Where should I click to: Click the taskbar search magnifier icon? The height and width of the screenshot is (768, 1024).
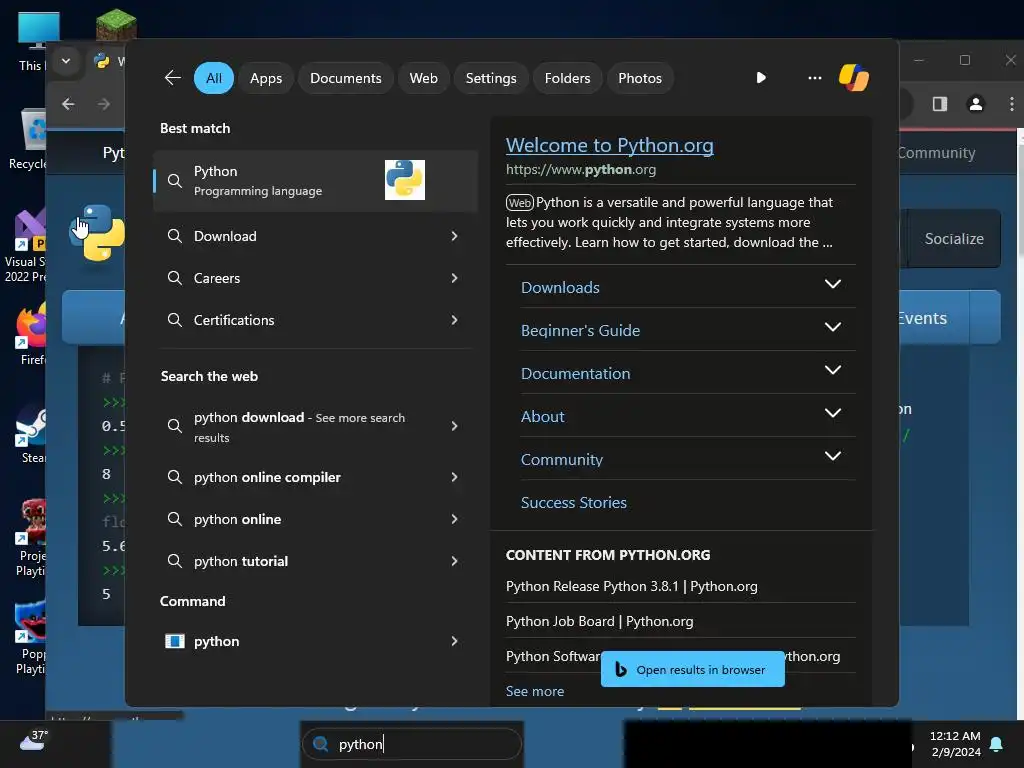pyautogui.click(x=320, y=744)
